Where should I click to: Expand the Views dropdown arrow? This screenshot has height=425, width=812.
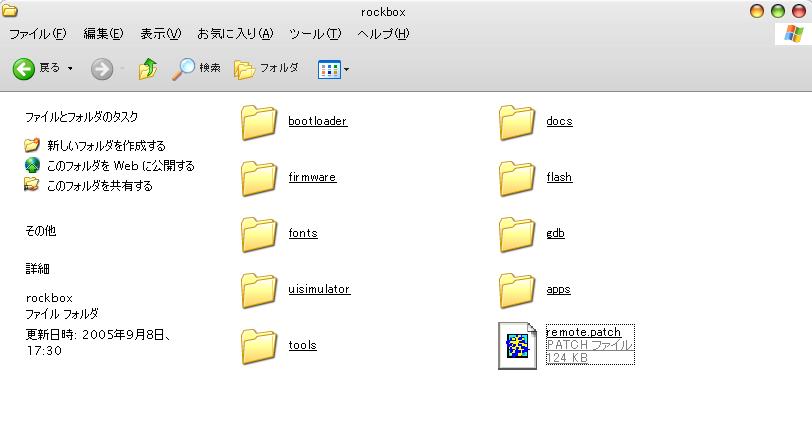pyautogui.click(x=346, y=69)
